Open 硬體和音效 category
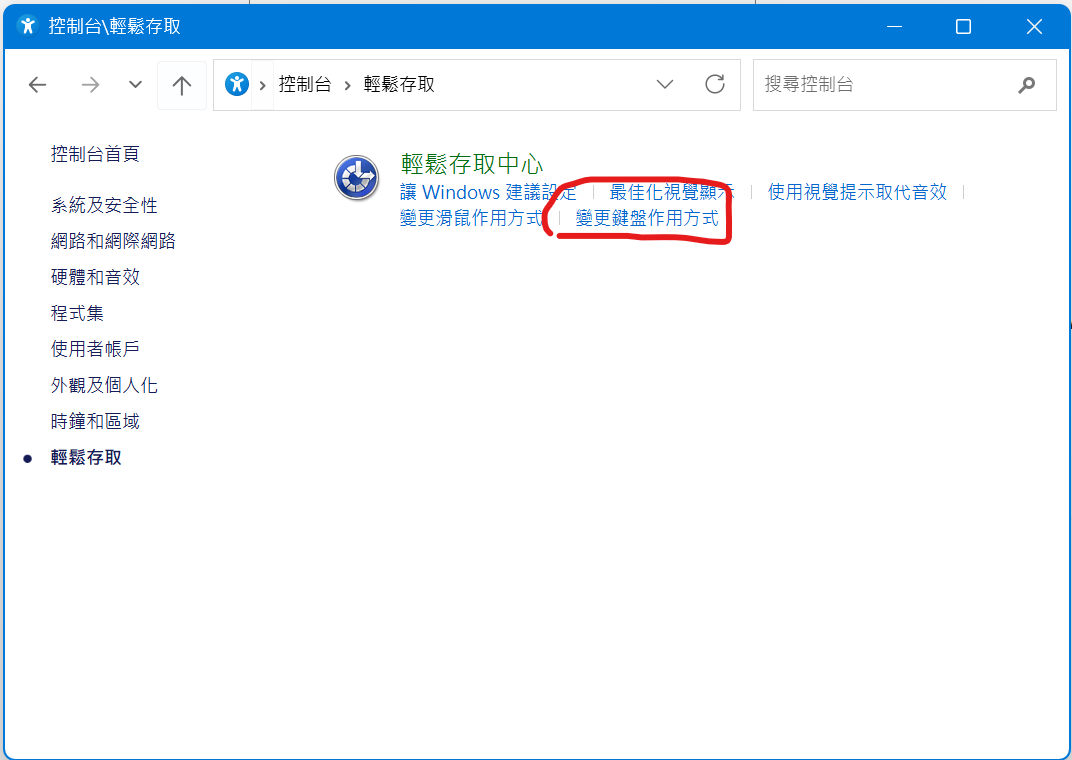 click(95, 277)
